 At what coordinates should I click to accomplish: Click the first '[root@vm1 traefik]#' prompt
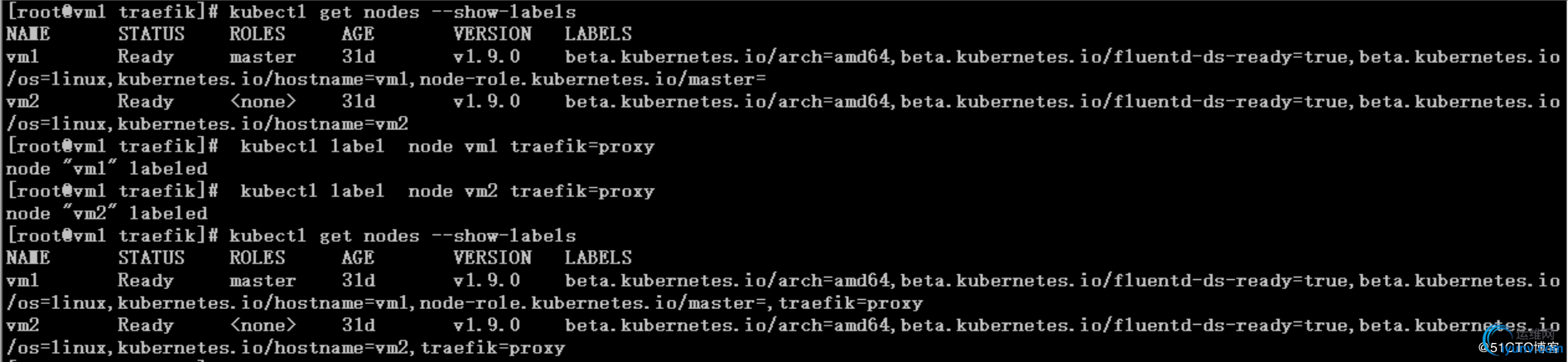click(112, 12)
